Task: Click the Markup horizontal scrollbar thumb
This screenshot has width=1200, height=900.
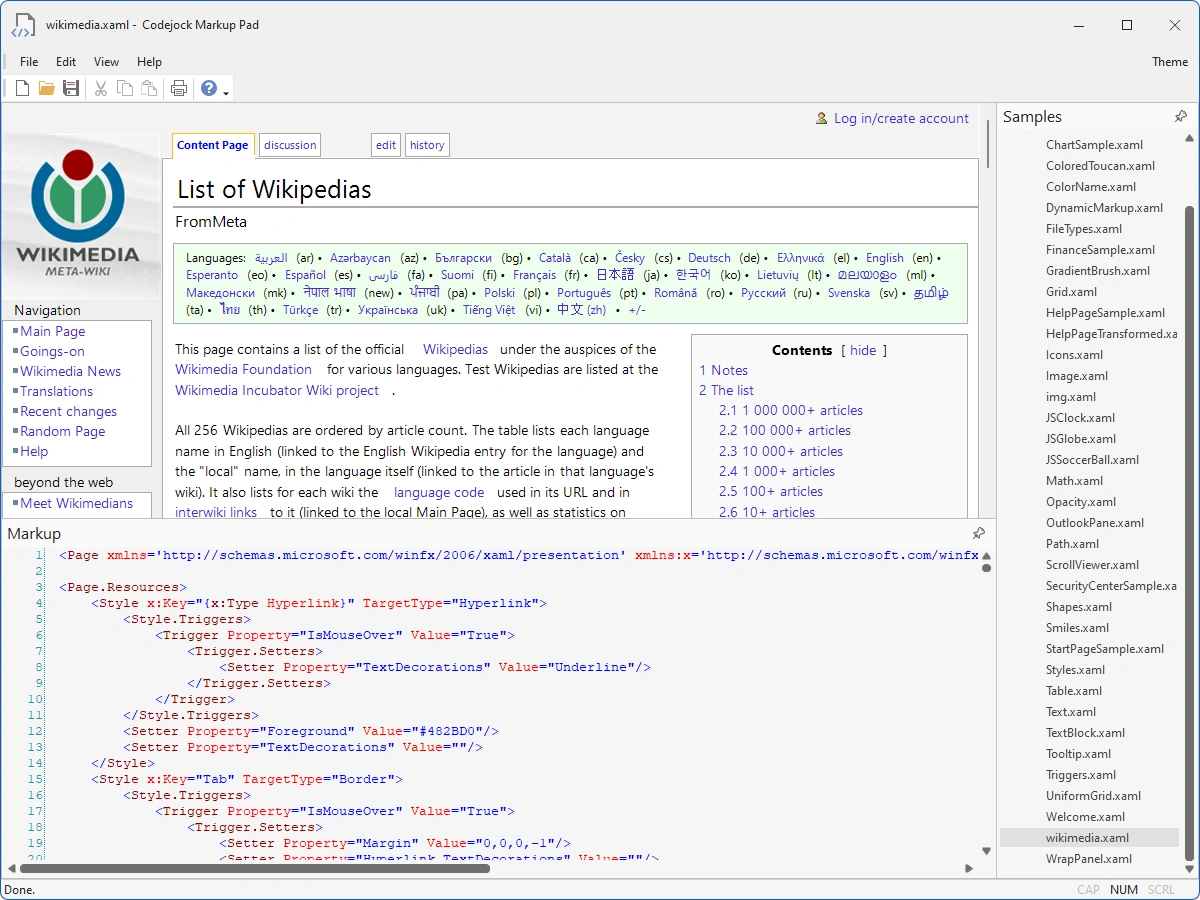Action: [x=255, y=869]
